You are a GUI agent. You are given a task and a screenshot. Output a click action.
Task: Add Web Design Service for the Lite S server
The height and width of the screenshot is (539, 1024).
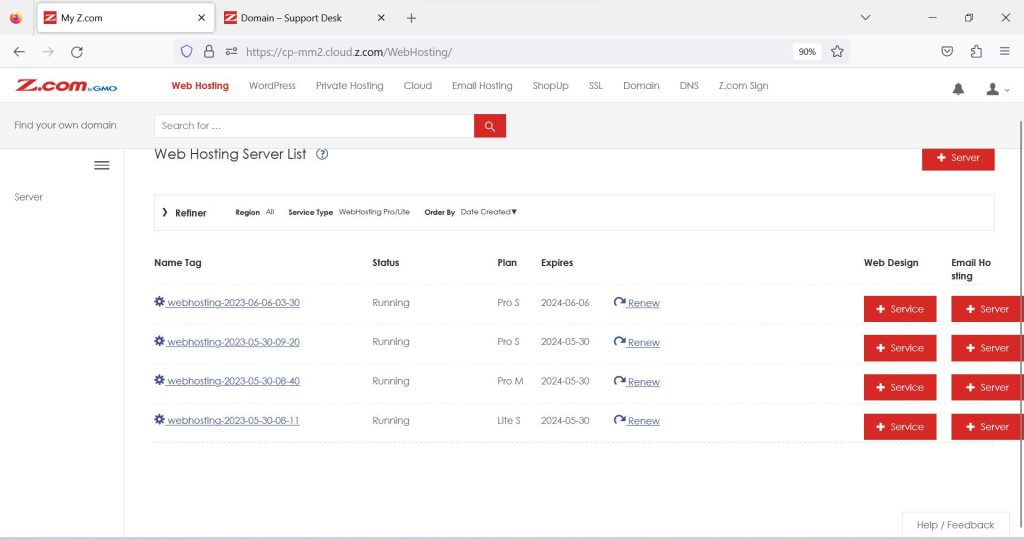tap(900, 427)
